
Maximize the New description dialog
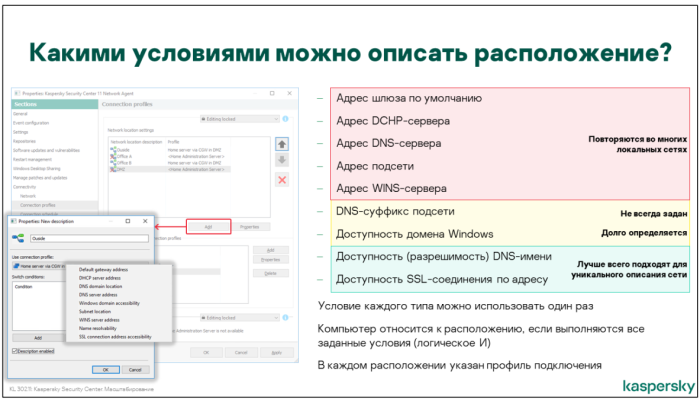pos(128,221)
